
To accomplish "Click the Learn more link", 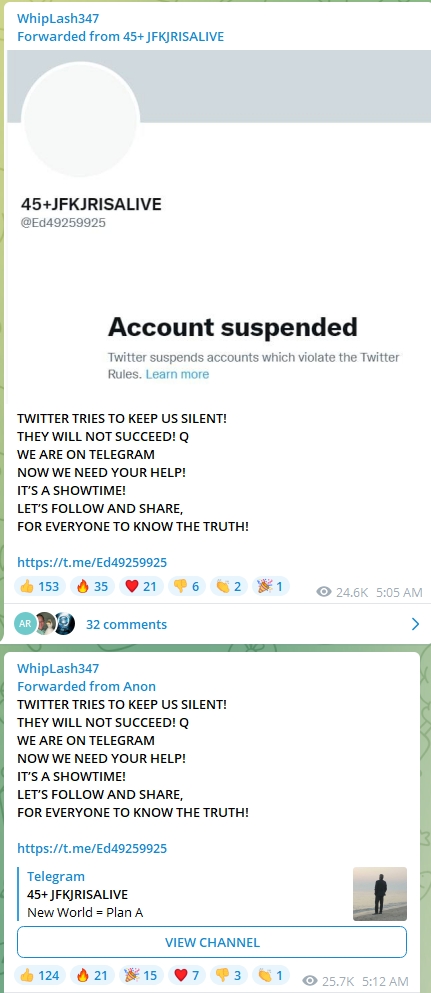I will coord(177,374).
